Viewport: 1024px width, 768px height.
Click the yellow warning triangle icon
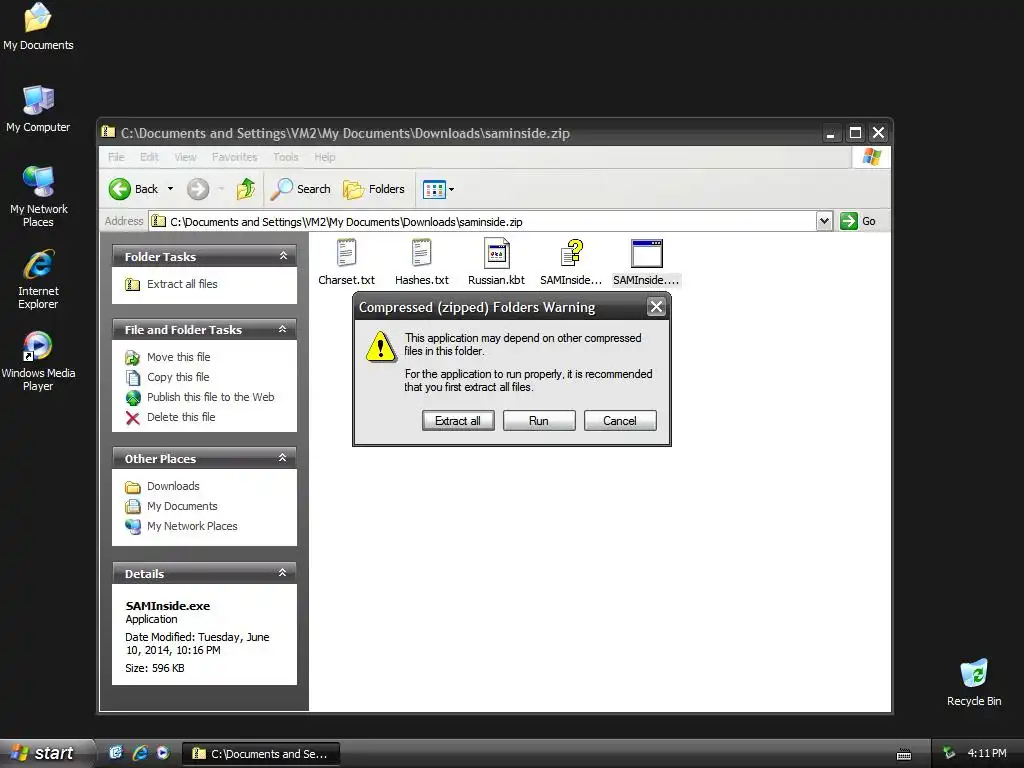[x=380, y=346]
